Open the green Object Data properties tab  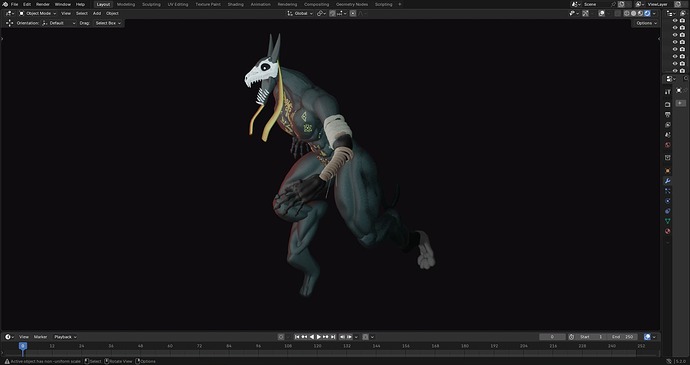(668, 221)
